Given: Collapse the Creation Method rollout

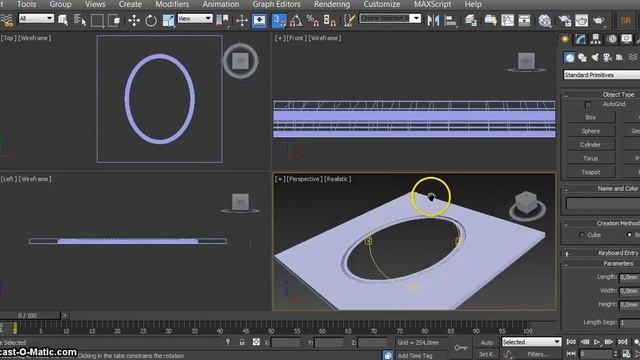Looking at the screenshot, I should tap(566, 224).
